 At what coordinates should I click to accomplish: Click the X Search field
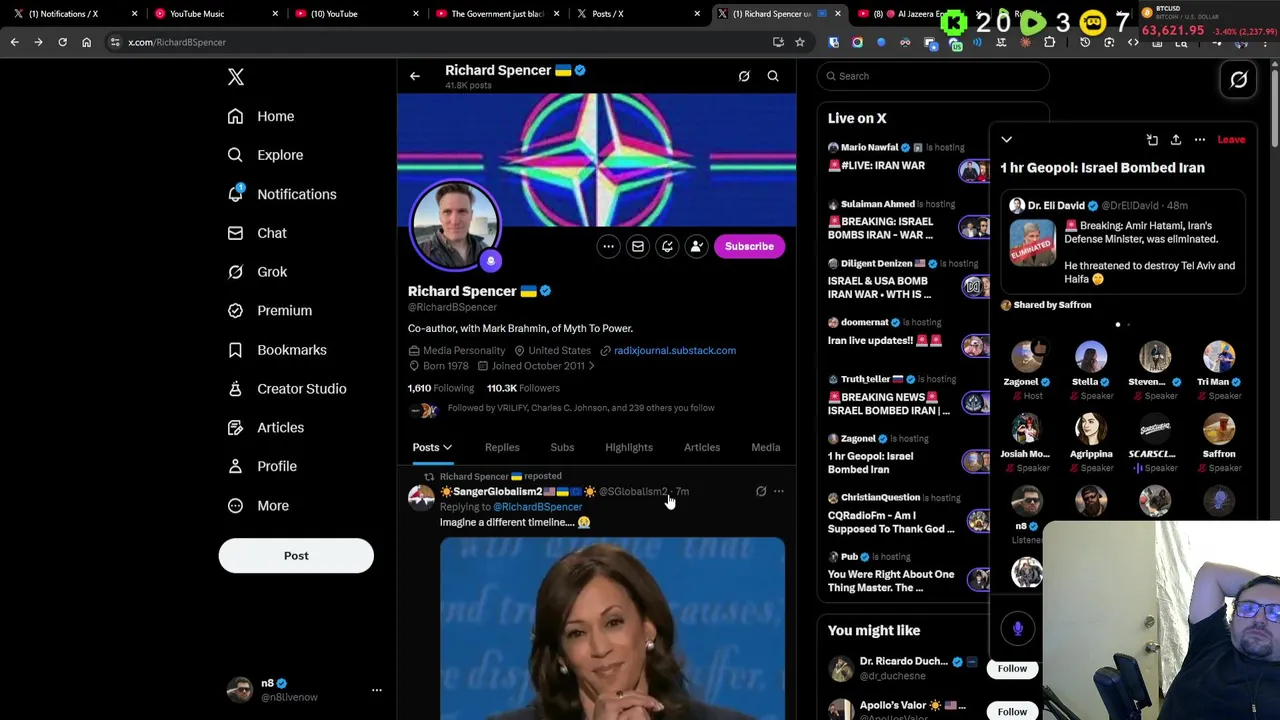coord(933,76)
